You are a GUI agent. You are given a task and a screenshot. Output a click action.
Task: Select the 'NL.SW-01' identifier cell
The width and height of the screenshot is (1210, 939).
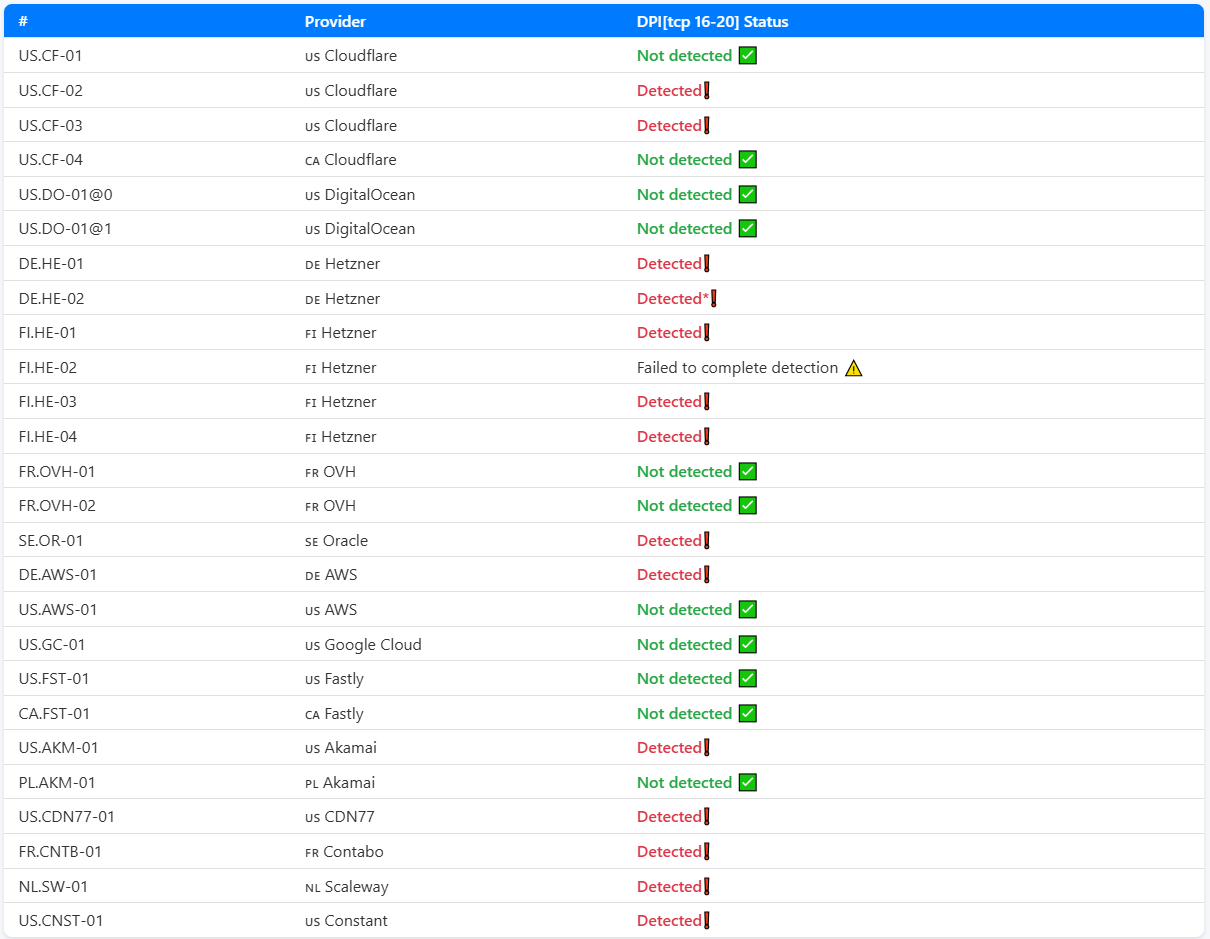[x=53, y=887]
